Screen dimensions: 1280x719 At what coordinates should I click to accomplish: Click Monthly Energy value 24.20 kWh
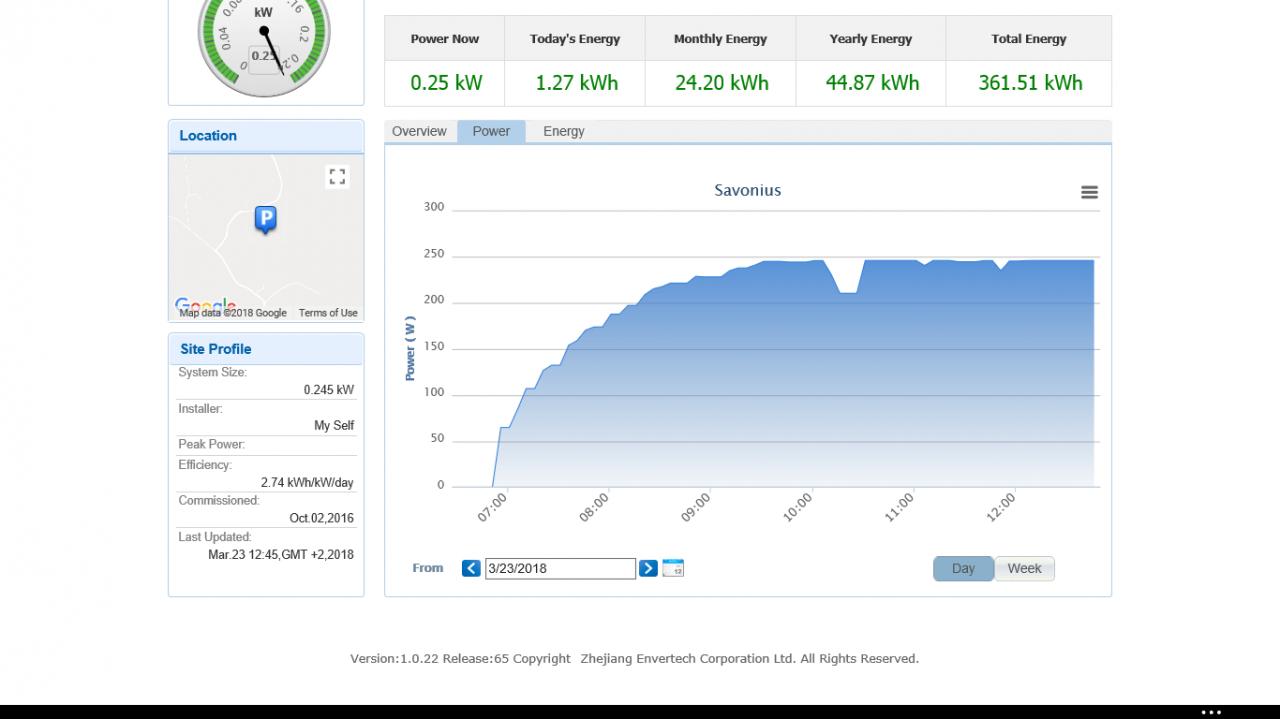721,83
